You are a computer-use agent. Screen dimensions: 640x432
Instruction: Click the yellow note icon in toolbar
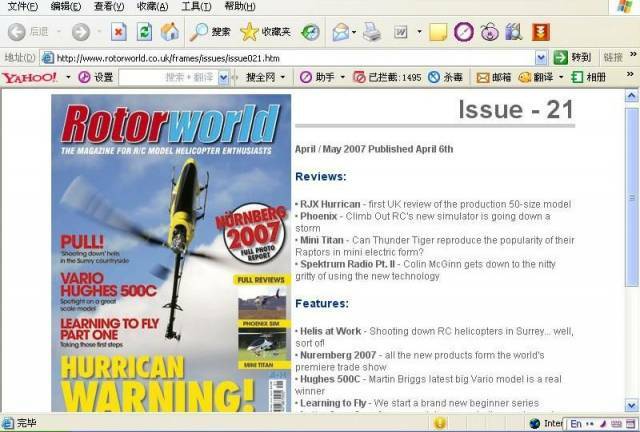pos(438,32)
